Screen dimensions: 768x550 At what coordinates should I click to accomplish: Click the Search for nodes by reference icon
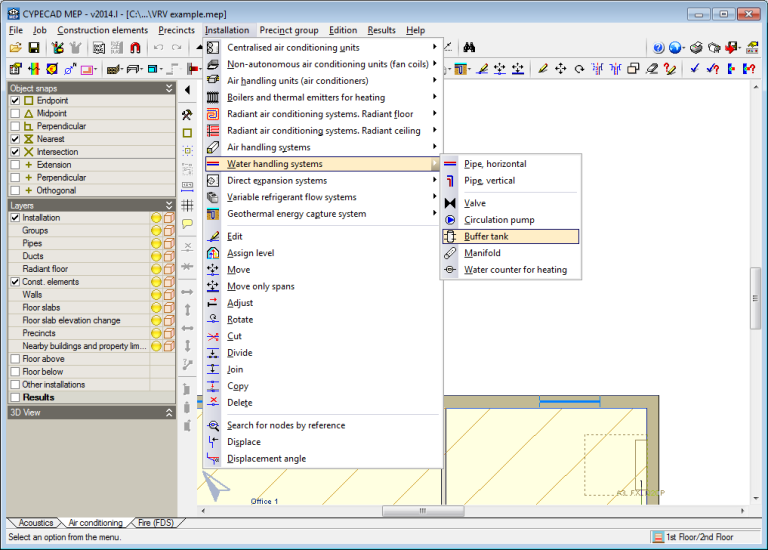click(x=213, y=426)
